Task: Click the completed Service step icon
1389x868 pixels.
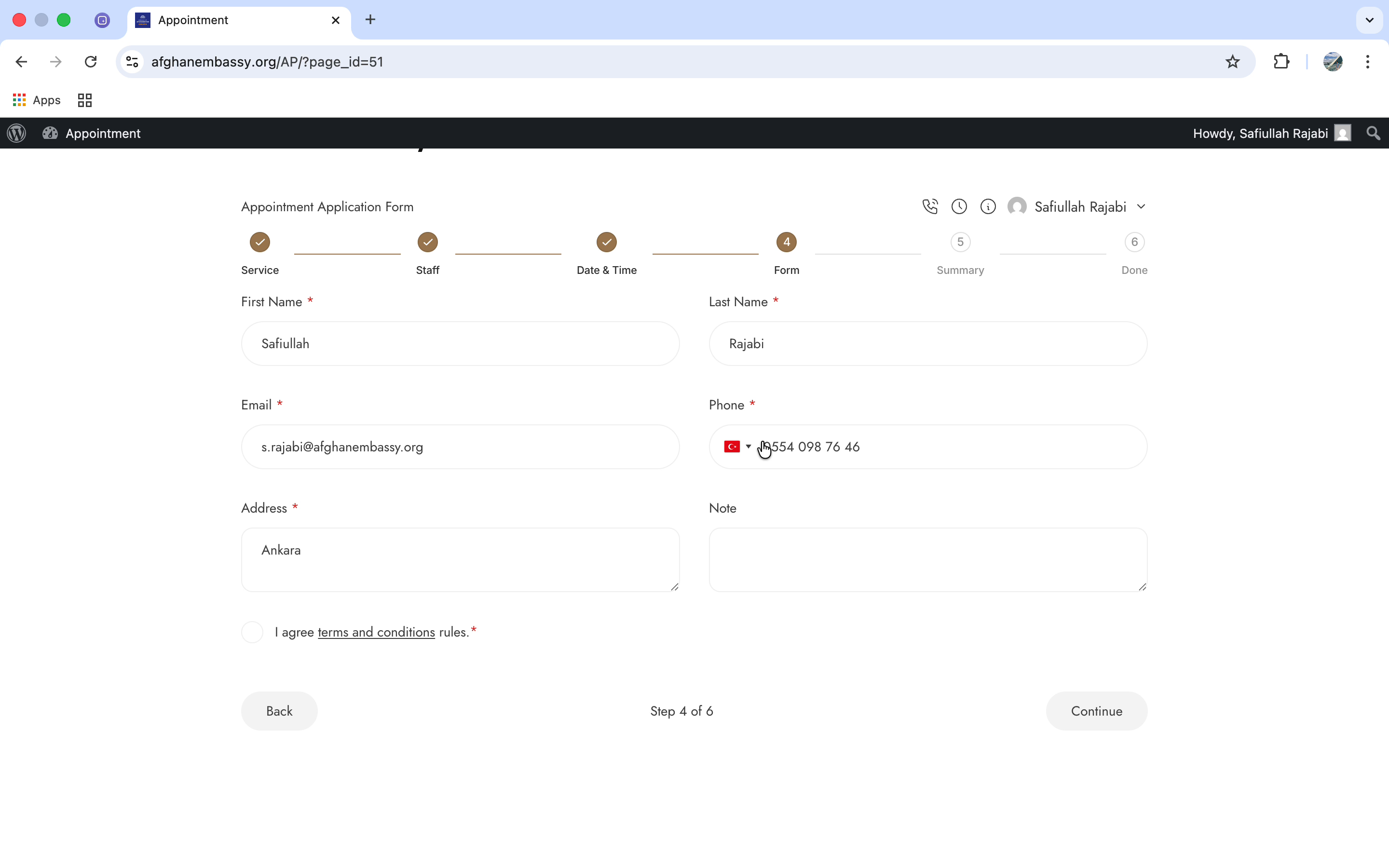Action: pos(259,242)
